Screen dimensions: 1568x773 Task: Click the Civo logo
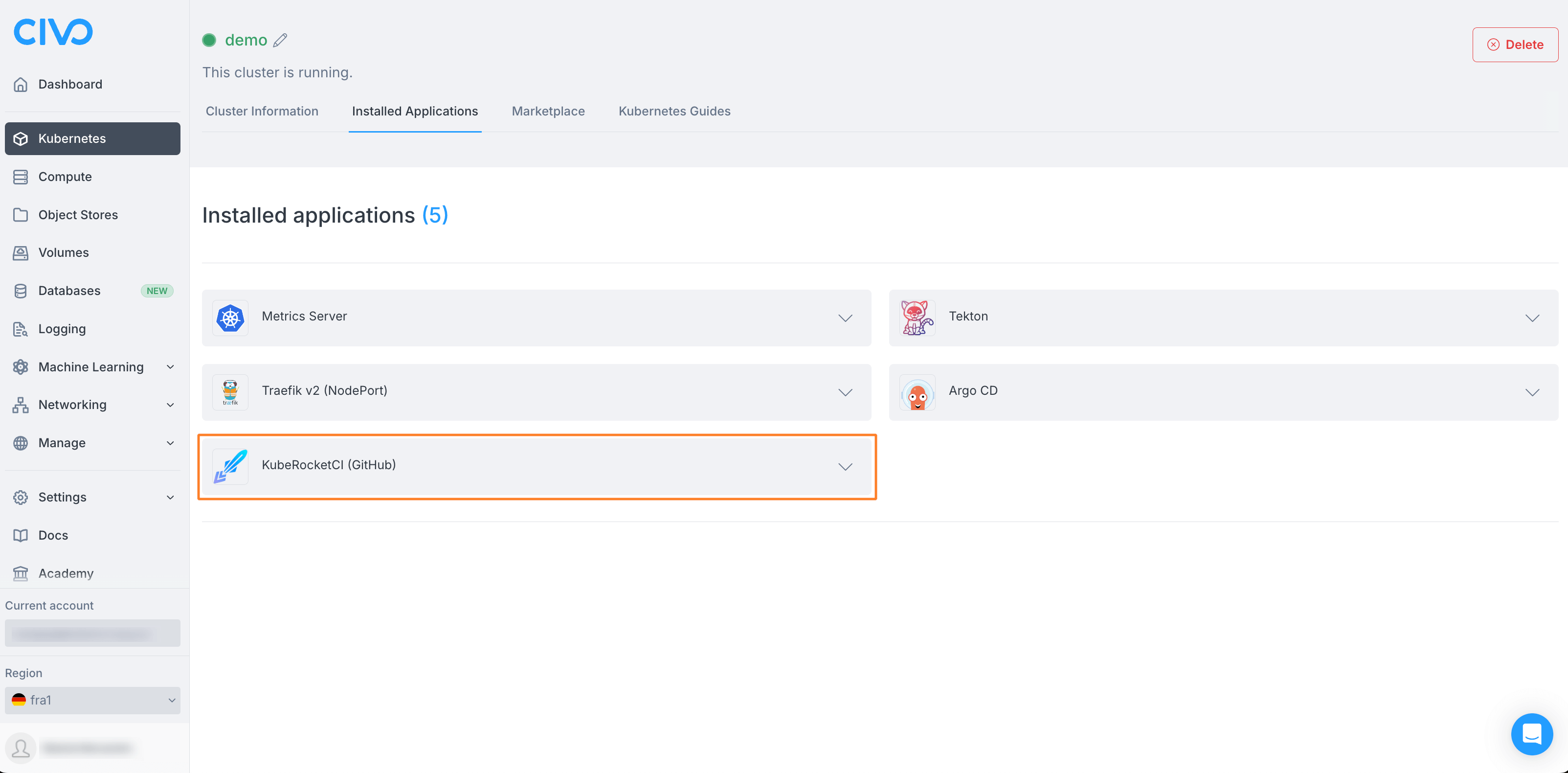pos(53,32)
